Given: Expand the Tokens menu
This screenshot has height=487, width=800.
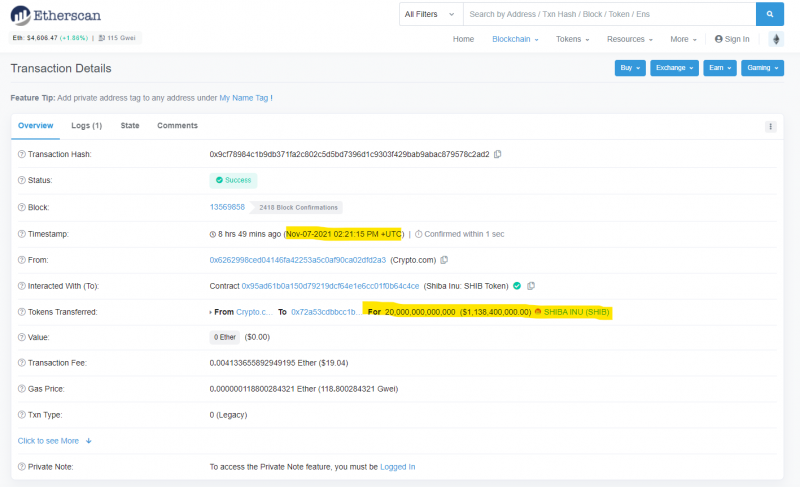Looking at the screenshot, I should 572,39.
